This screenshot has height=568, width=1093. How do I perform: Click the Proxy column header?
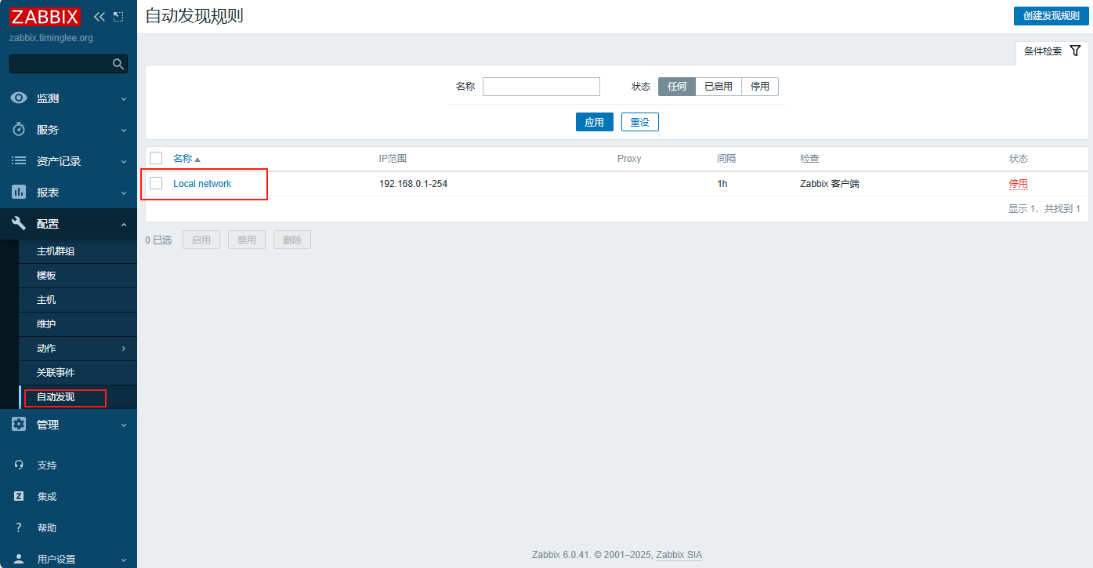tap(629, 158)
